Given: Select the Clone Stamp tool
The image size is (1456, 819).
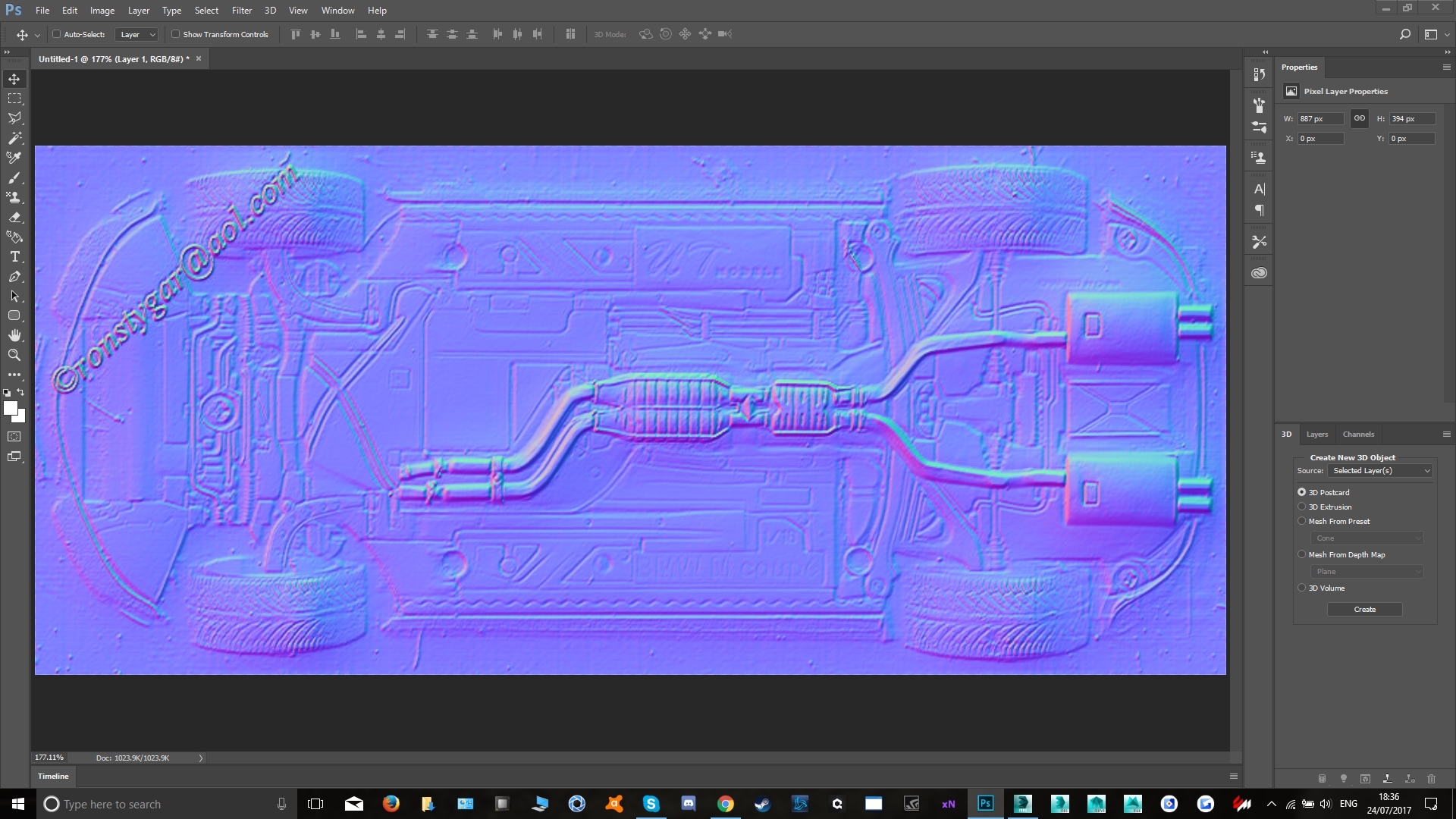Looking at the screenshot, I should click(x=14, y=197).
